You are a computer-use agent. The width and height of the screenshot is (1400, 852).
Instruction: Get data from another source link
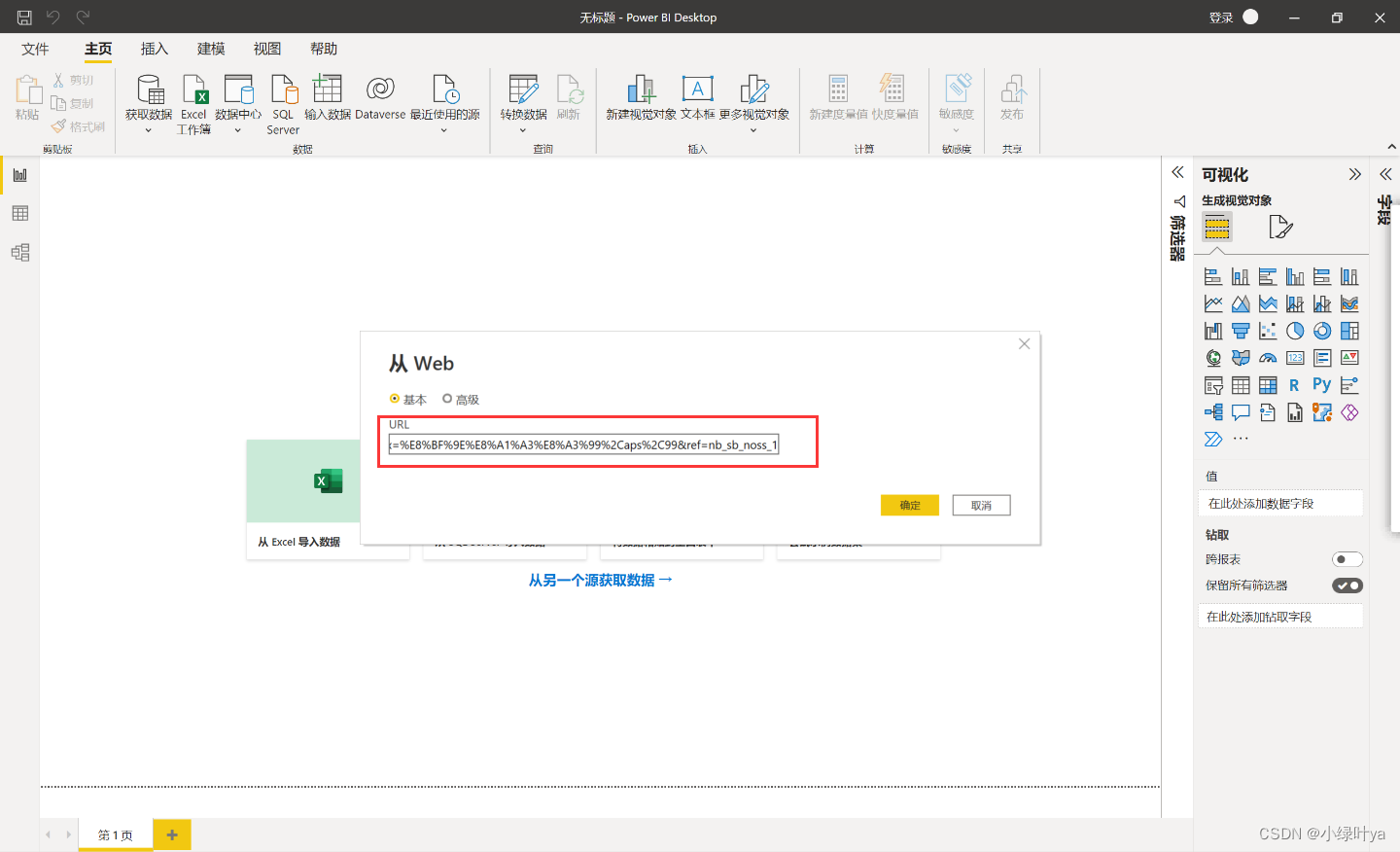click(601, 580)
